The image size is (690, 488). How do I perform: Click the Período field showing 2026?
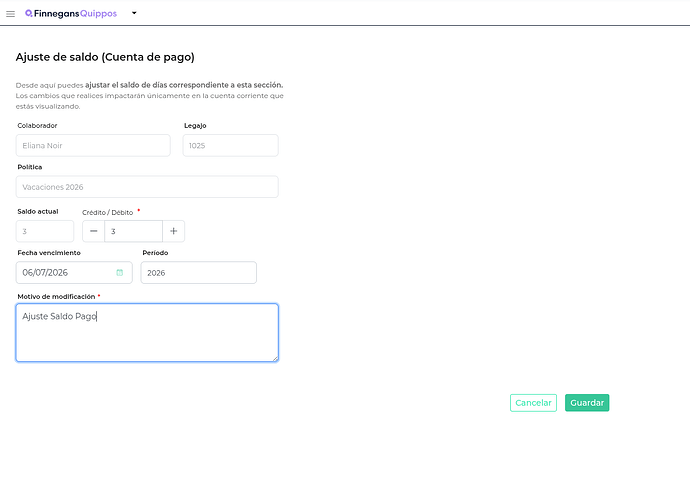pos(198,272)
